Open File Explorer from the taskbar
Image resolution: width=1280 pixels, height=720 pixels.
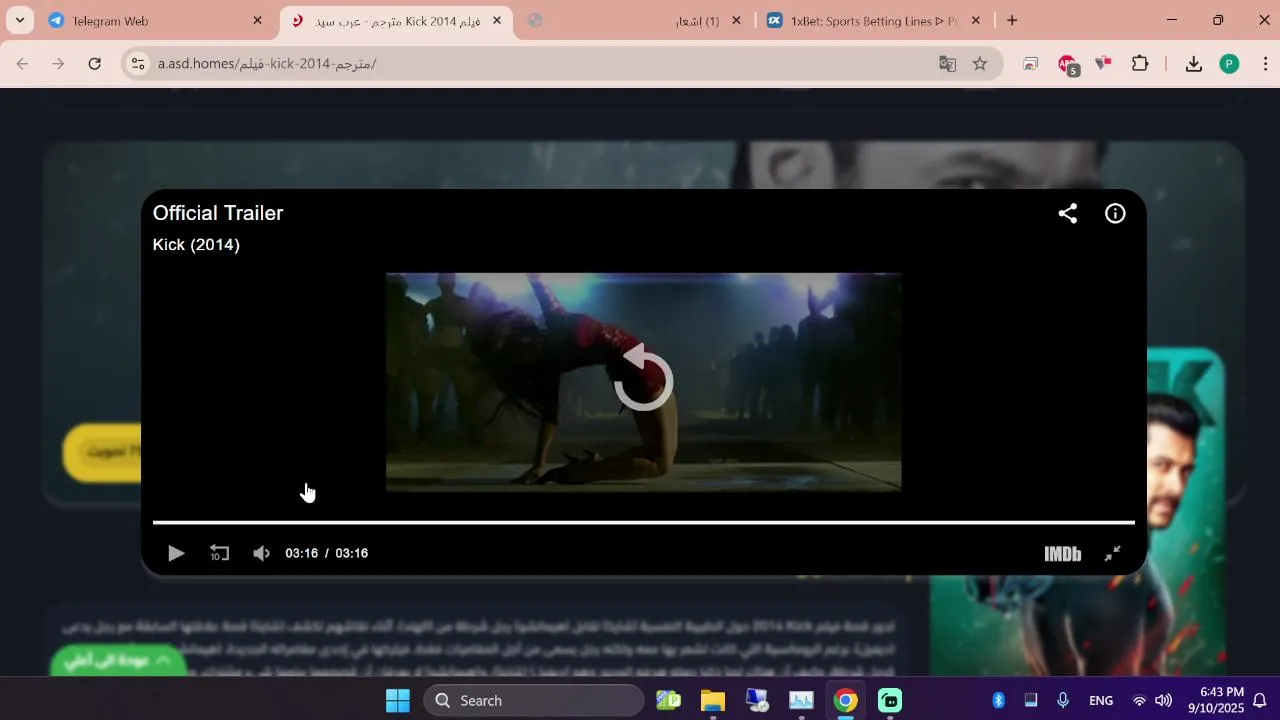pyautogui.click(x=712, y=700)
